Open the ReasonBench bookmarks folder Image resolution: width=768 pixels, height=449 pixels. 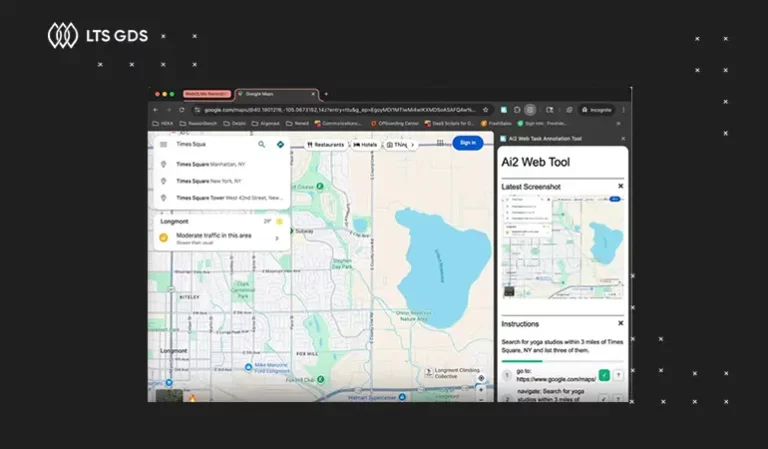(198, 123)
